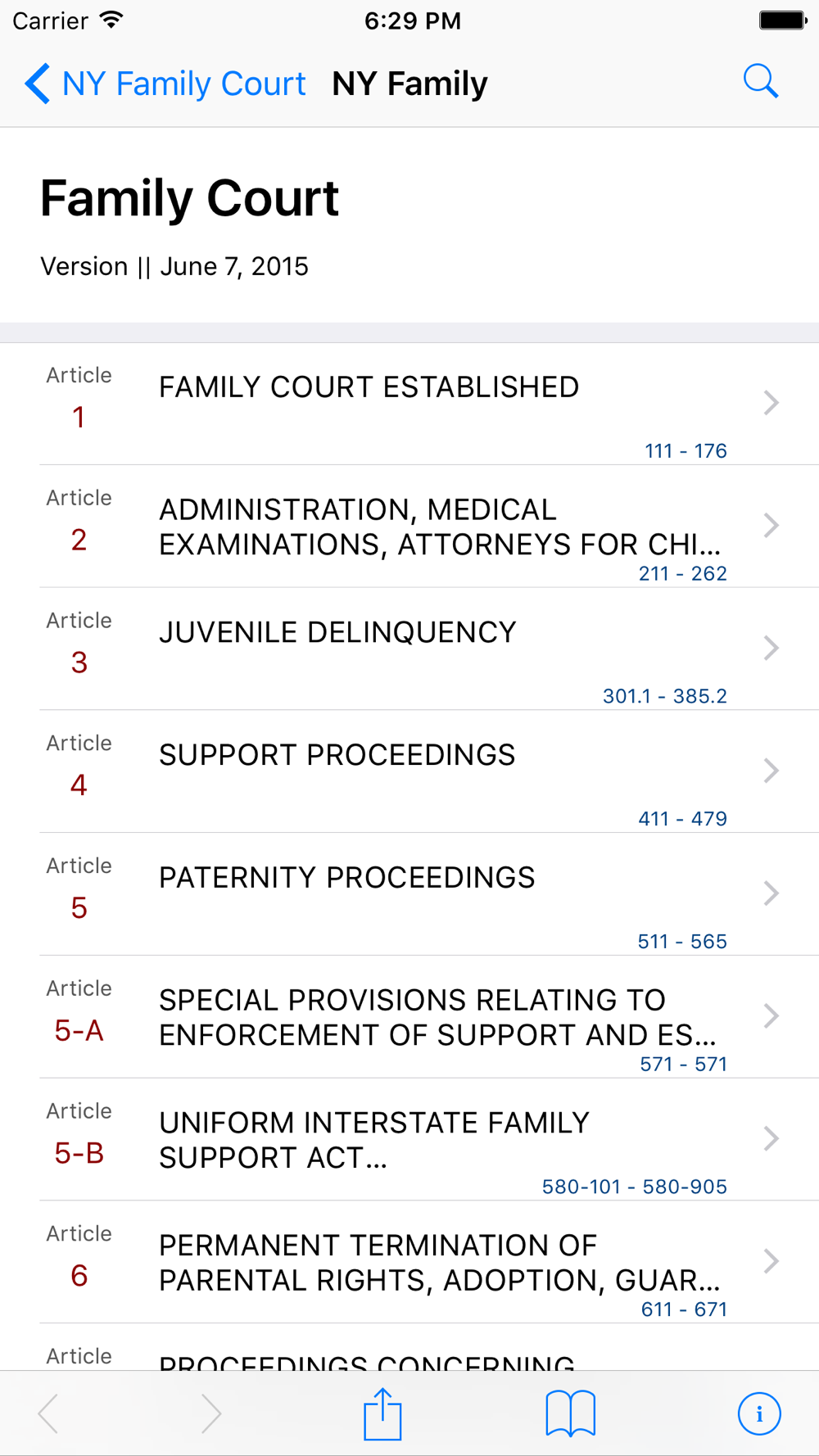Go back to NY Family Court
This screenshot has height=1456, width=819.
(x=166, y=84)
